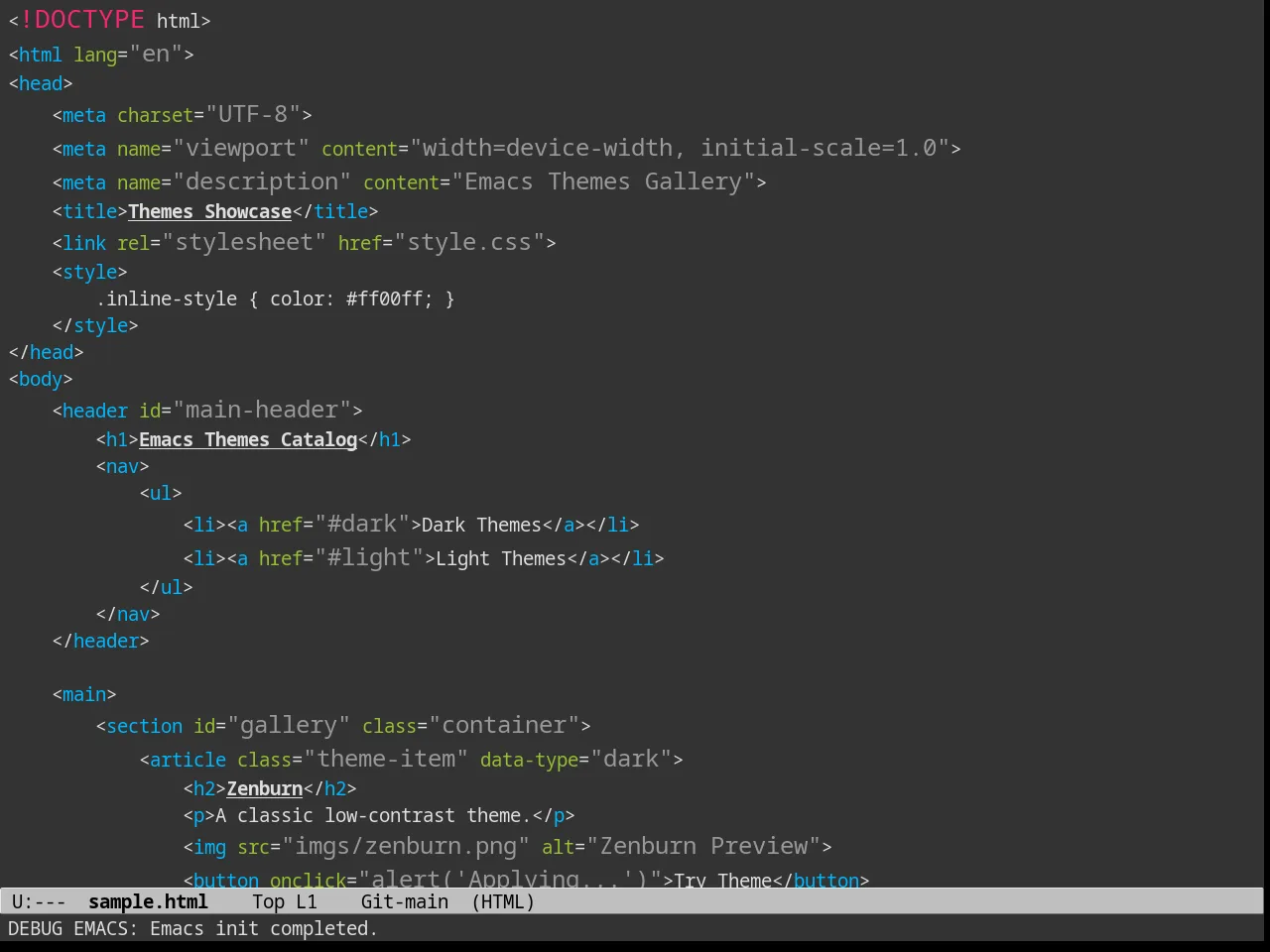Click the "gallery" section id value
Image resolution: width=1270 pixels, height=952 pixels.
coord(289,725)
